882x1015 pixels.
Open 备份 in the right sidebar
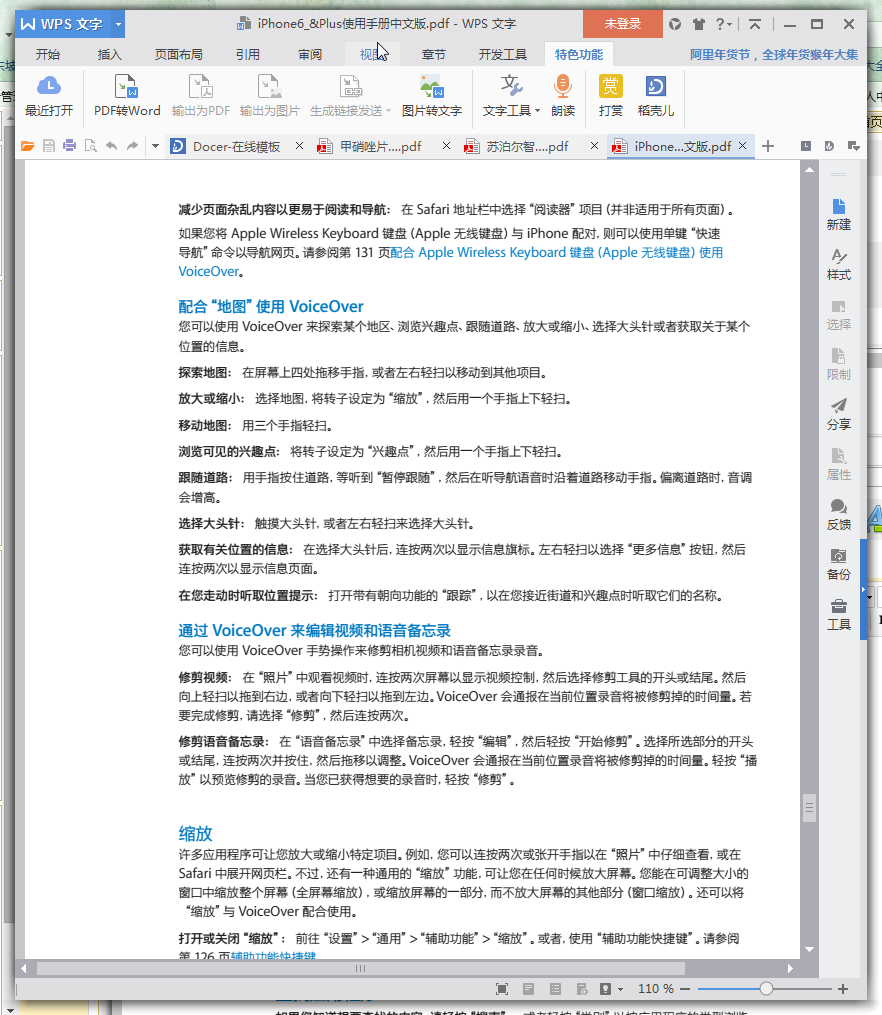pos(838,564)
